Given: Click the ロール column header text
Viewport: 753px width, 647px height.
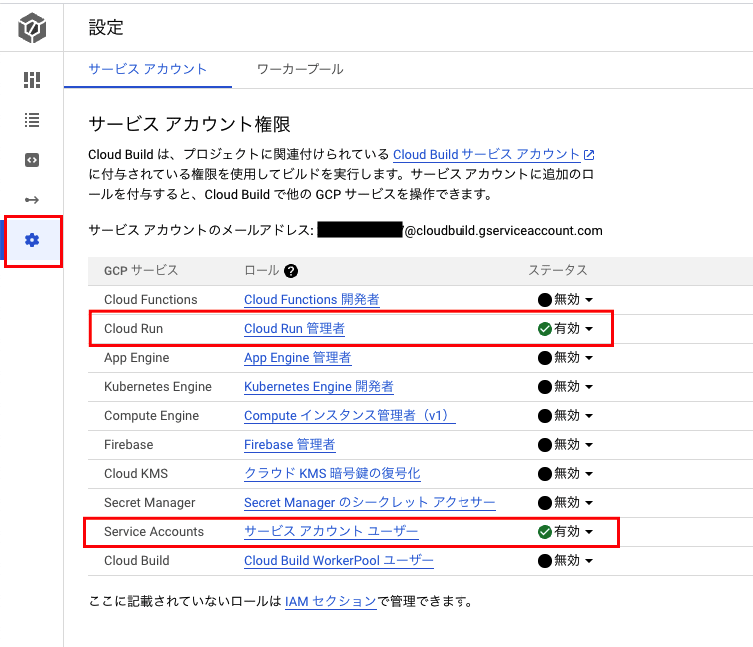Looking at the screenshot, I should pos(262,271).
